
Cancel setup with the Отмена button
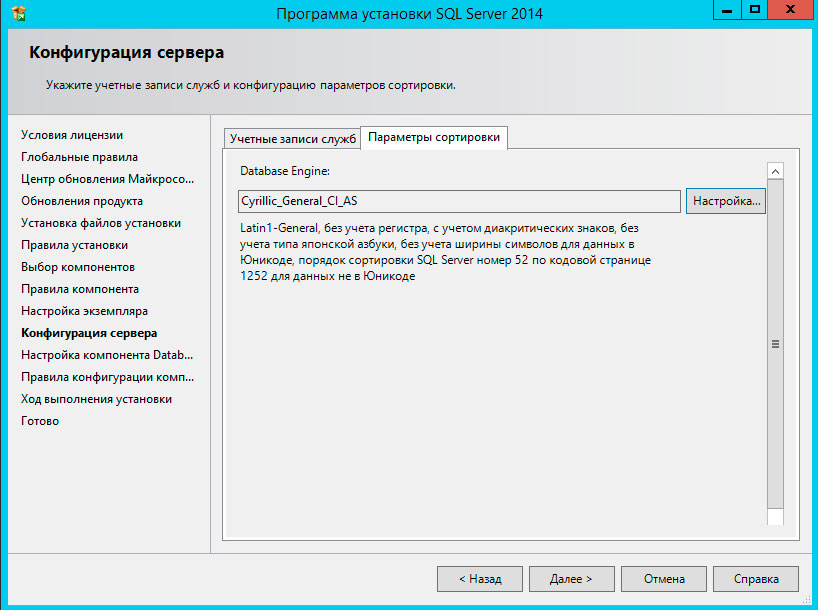click(x=664, y=579)
